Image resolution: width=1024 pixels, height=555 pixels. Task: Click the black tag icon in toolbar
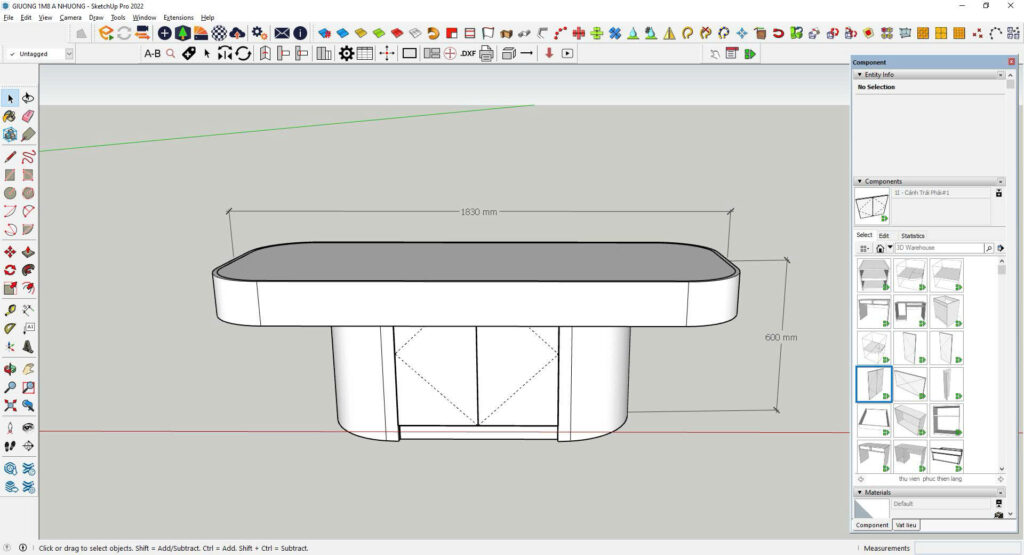189,54
